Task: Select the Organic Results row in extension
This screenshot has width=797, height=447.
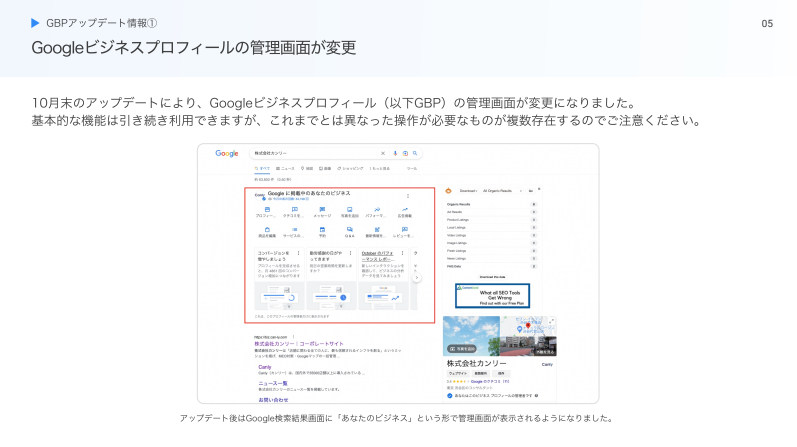Action: click(491, 204)
